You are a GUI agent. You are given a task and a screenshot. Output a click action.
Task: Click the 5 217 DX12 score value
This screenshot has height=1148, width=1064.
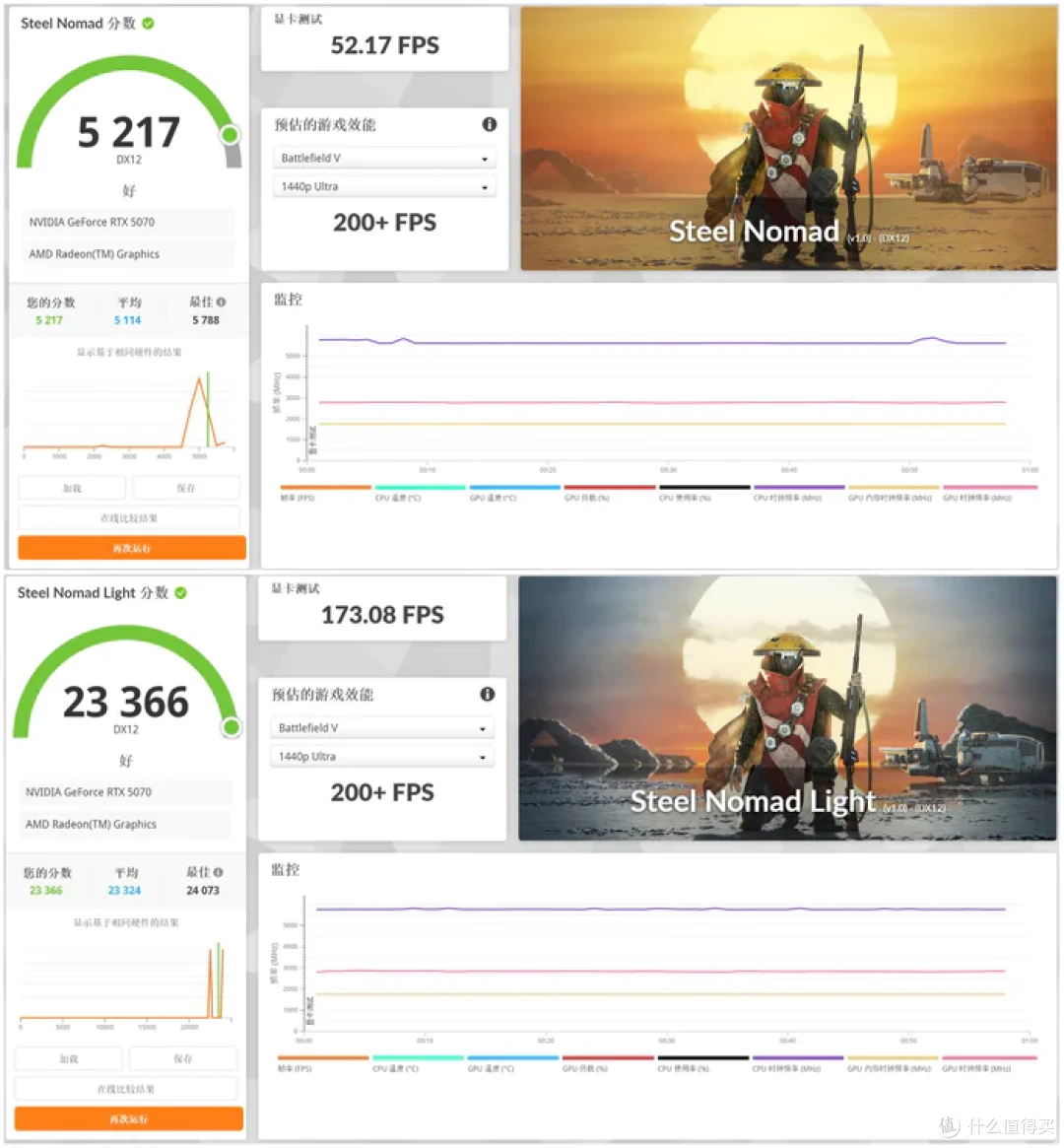[129, 132]
